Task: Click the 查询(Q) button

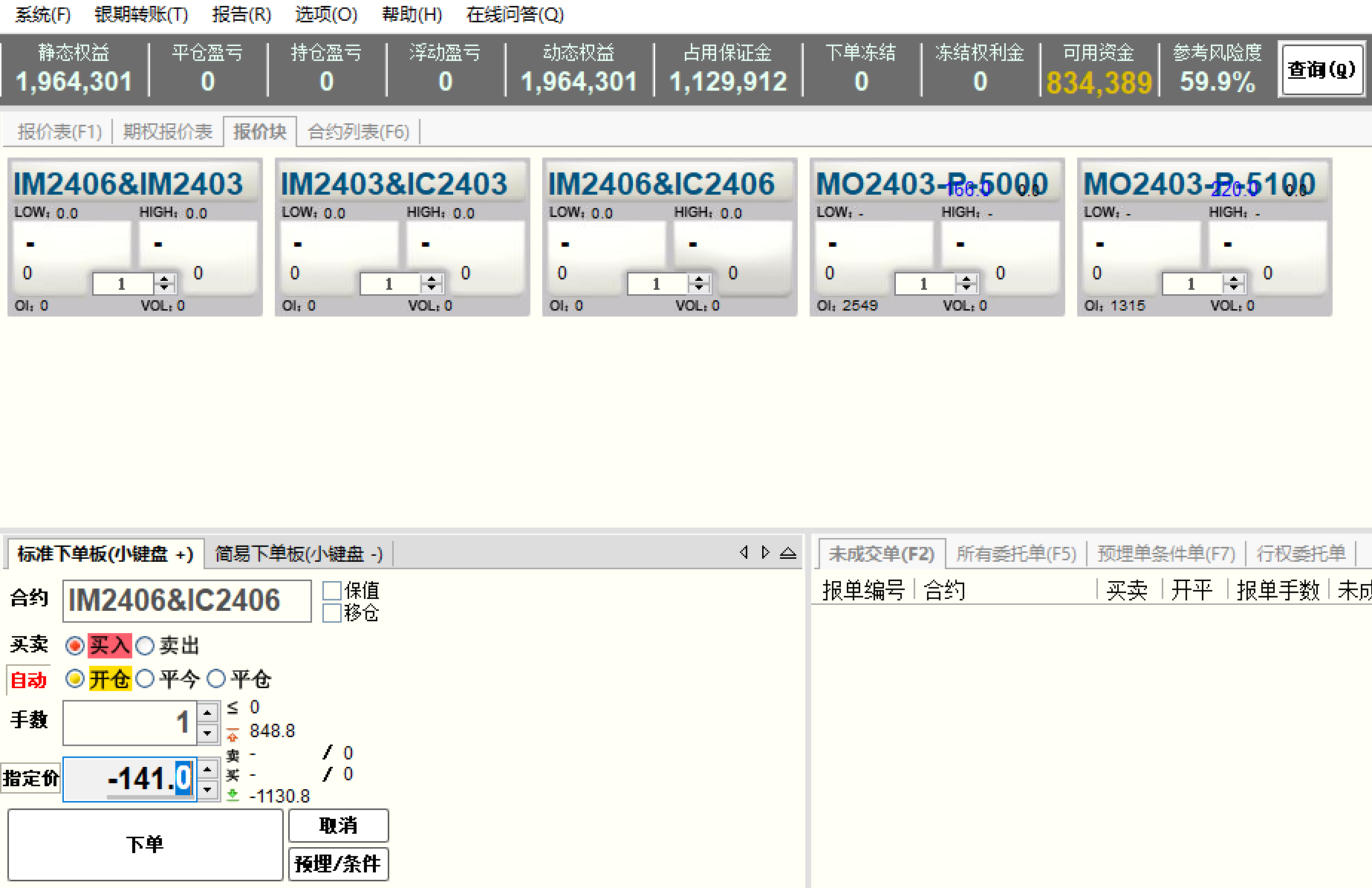Action: point(1321,70)
